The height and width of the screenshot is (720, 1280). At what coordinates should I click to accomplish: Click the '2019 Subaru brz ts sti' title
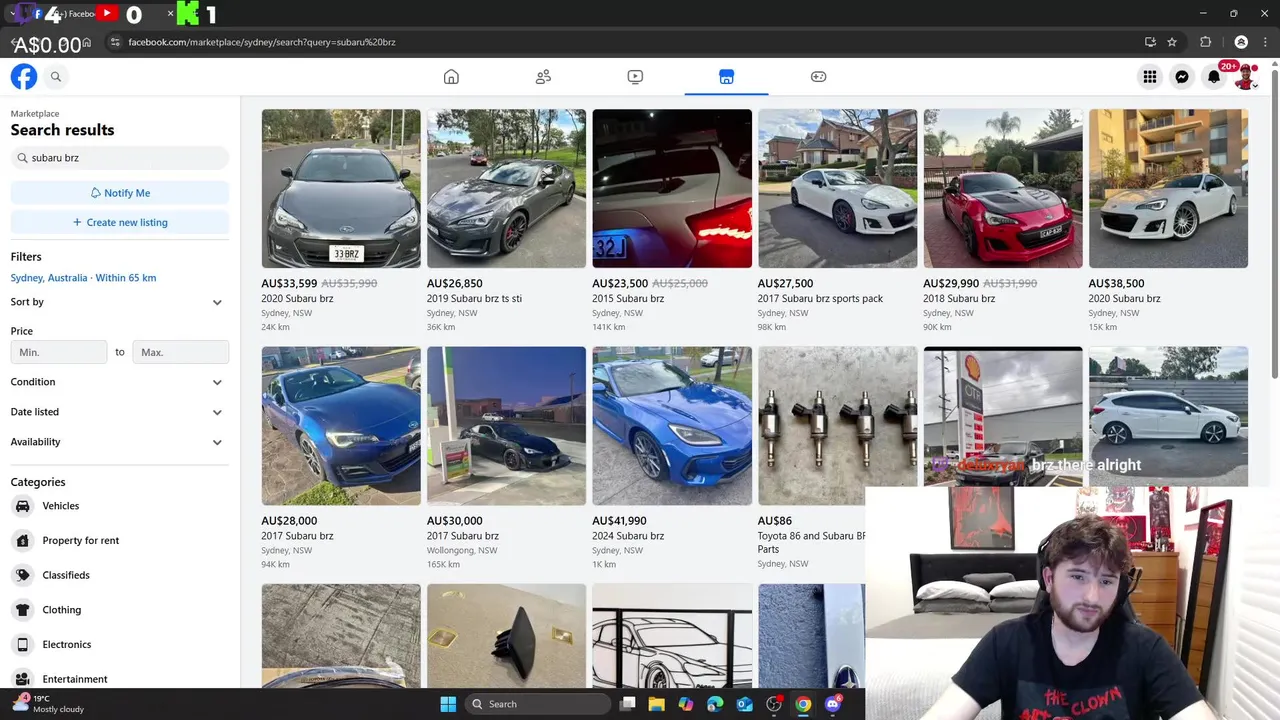(x=474, y=299)
